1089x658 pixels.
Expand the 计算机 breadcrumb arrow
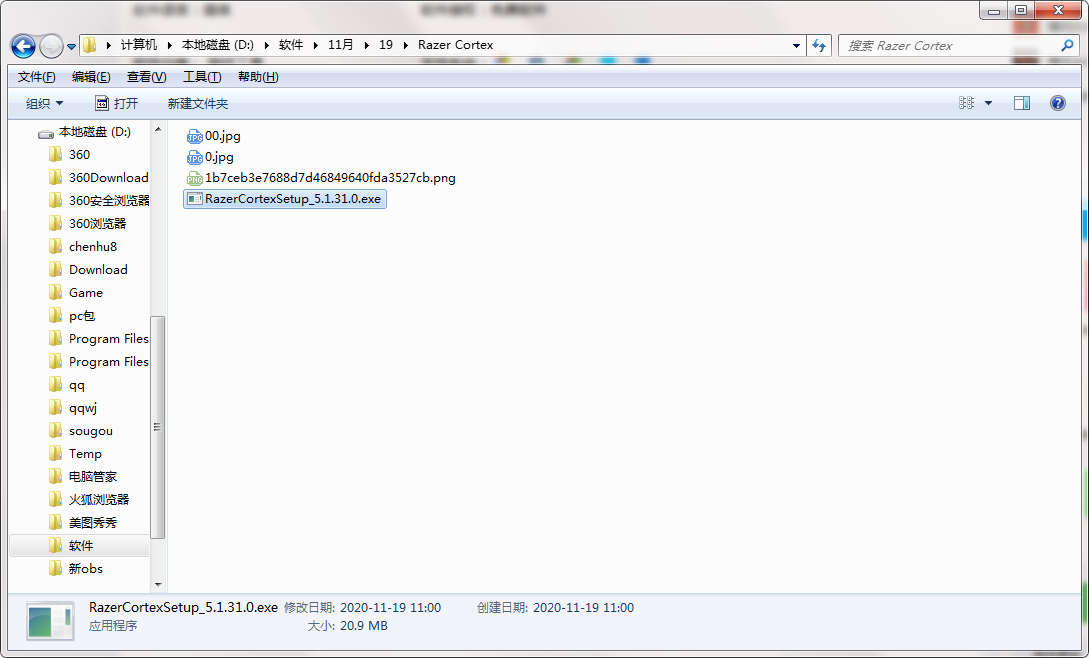coord(109,45)
